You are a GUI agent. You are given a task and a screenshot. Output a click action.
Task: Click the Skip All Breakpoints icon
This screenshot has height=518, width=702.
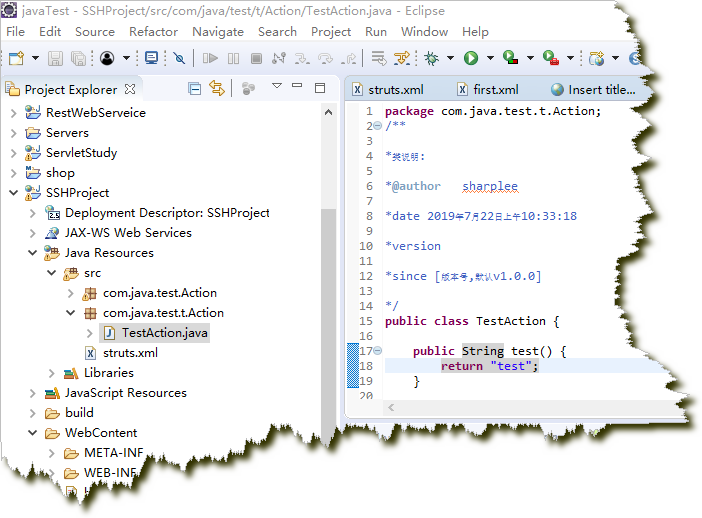coord(179,59)
